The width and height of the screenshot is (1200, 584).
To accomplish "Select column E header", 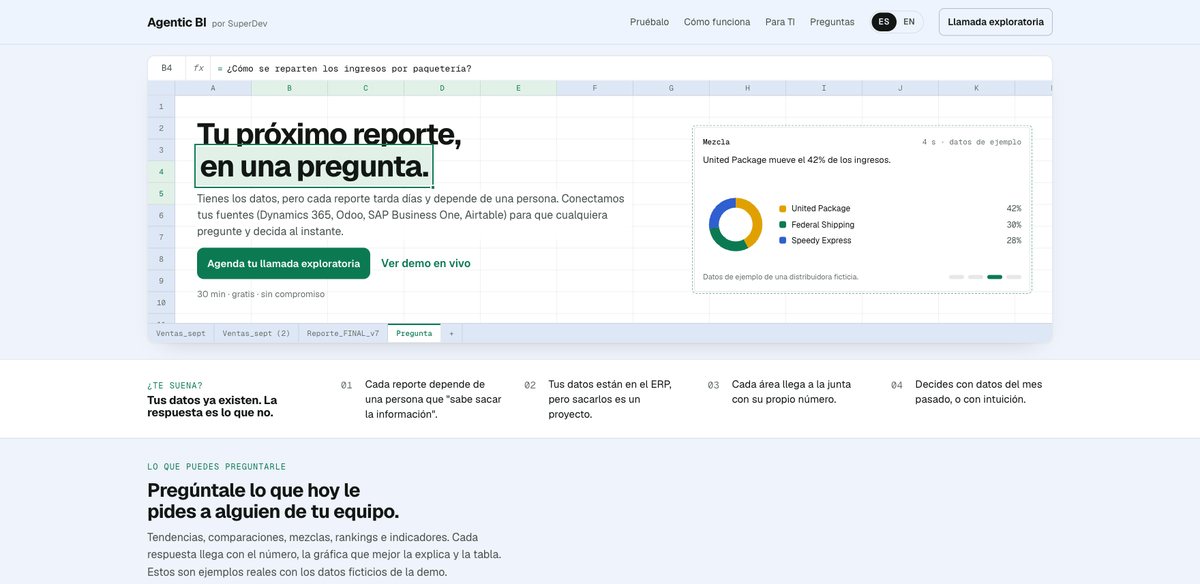I will [x=518, y=88].
